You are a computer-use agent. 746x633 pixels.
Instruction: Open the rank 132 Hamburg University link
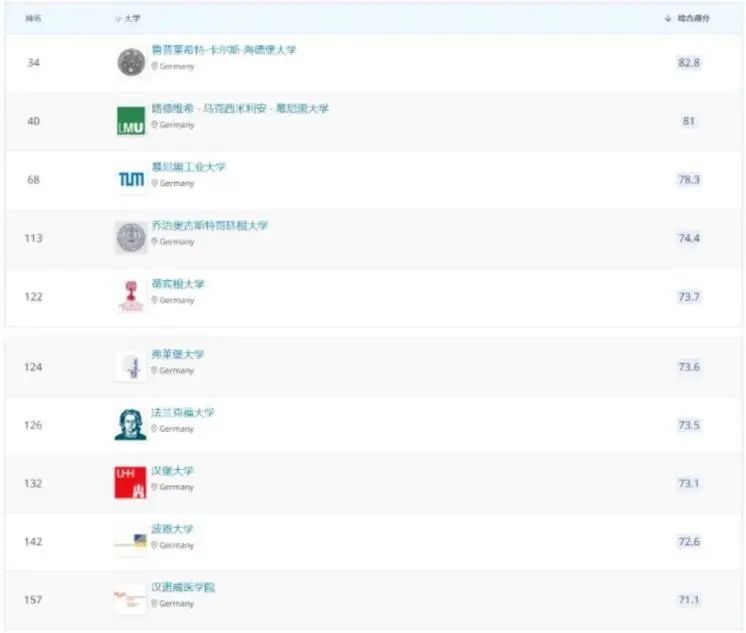pyautogui.click(x=172, y=471)
